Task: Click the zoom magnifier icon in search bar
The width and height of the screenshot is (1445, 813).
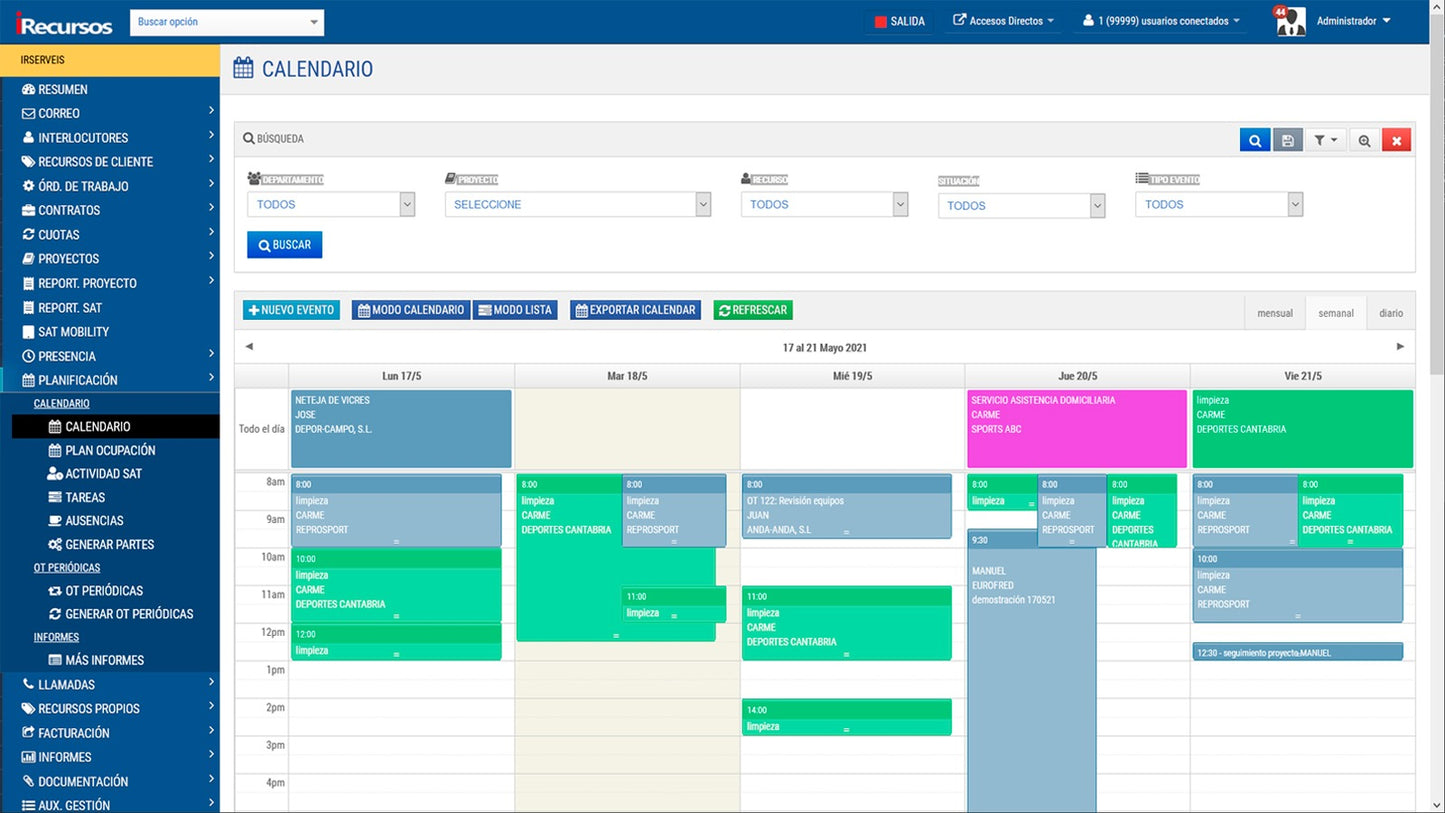Action: [1364, 141]
